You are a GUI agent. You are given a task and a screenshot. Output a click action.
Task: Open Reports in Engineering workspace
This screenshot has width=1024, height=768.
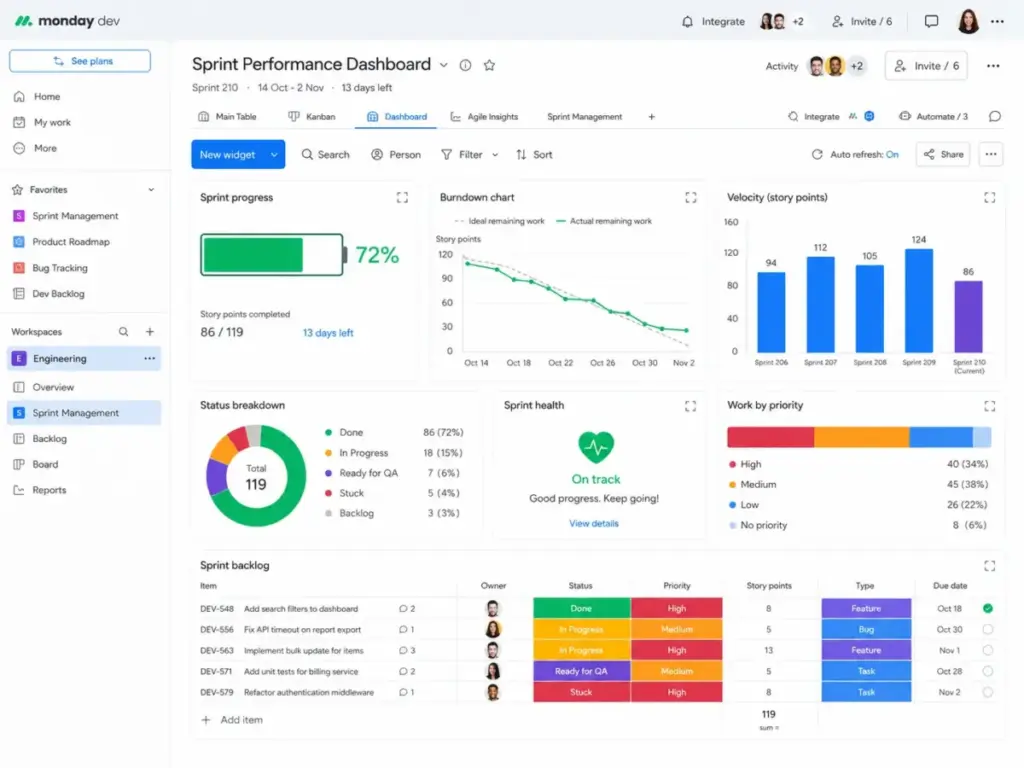tap(49, 490)
